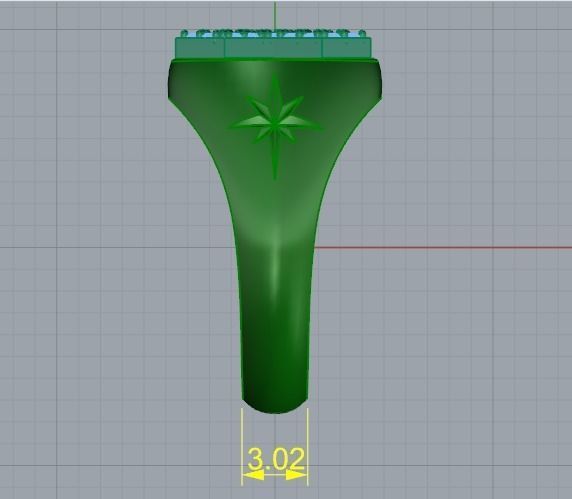This screenshot has height=499, width=572.
Task: Click the right yellow dimension arrowhead
Action: tap(297, 474)
